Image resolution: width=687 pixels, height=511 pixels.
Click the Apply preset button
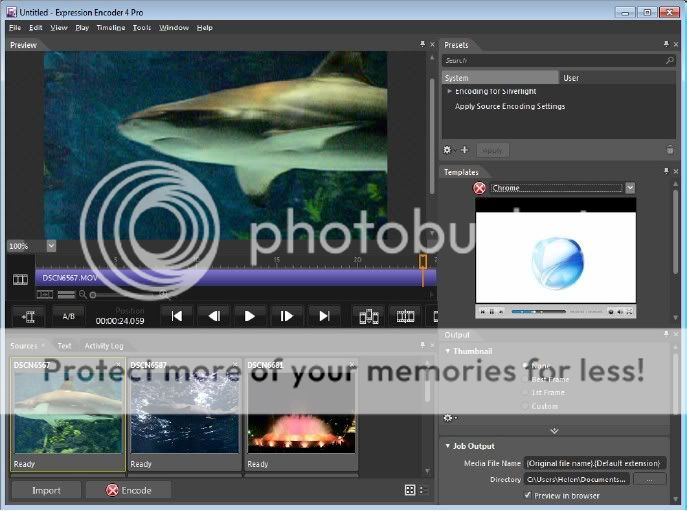[x=492, y=150]
